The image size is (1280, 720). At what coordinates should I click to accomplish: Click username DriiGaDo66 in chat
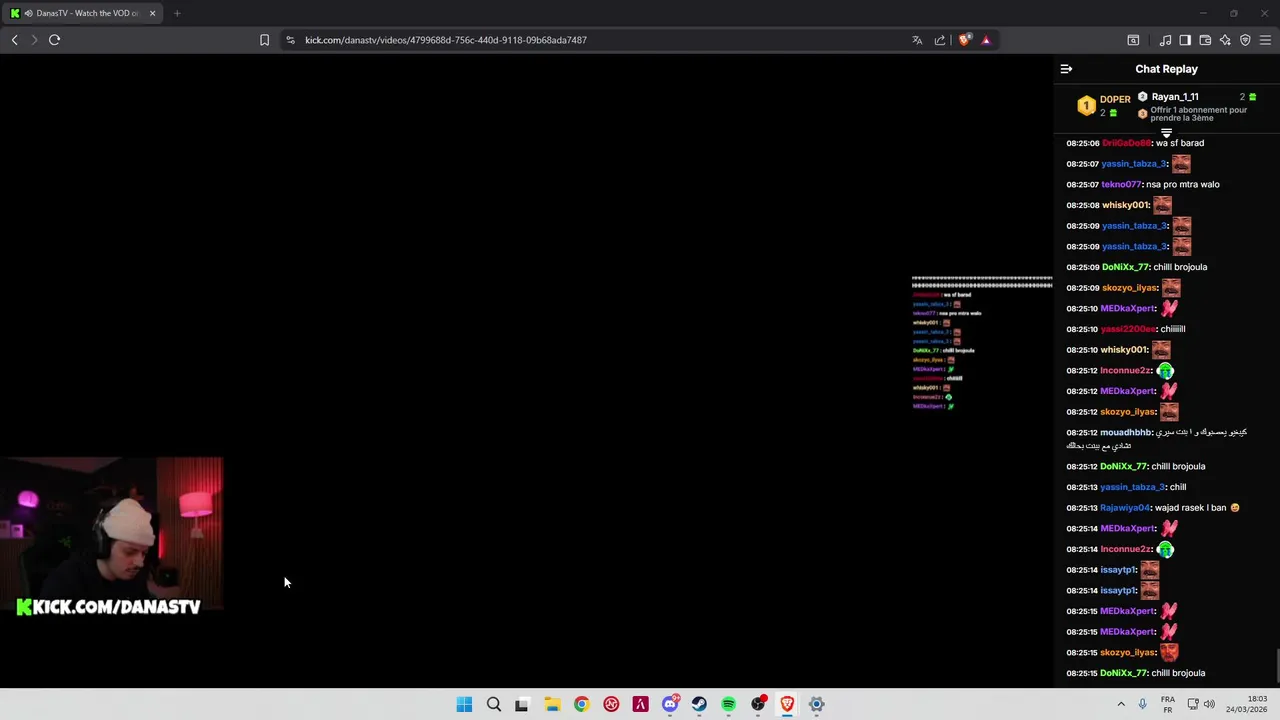click(x=1127, y=143)
